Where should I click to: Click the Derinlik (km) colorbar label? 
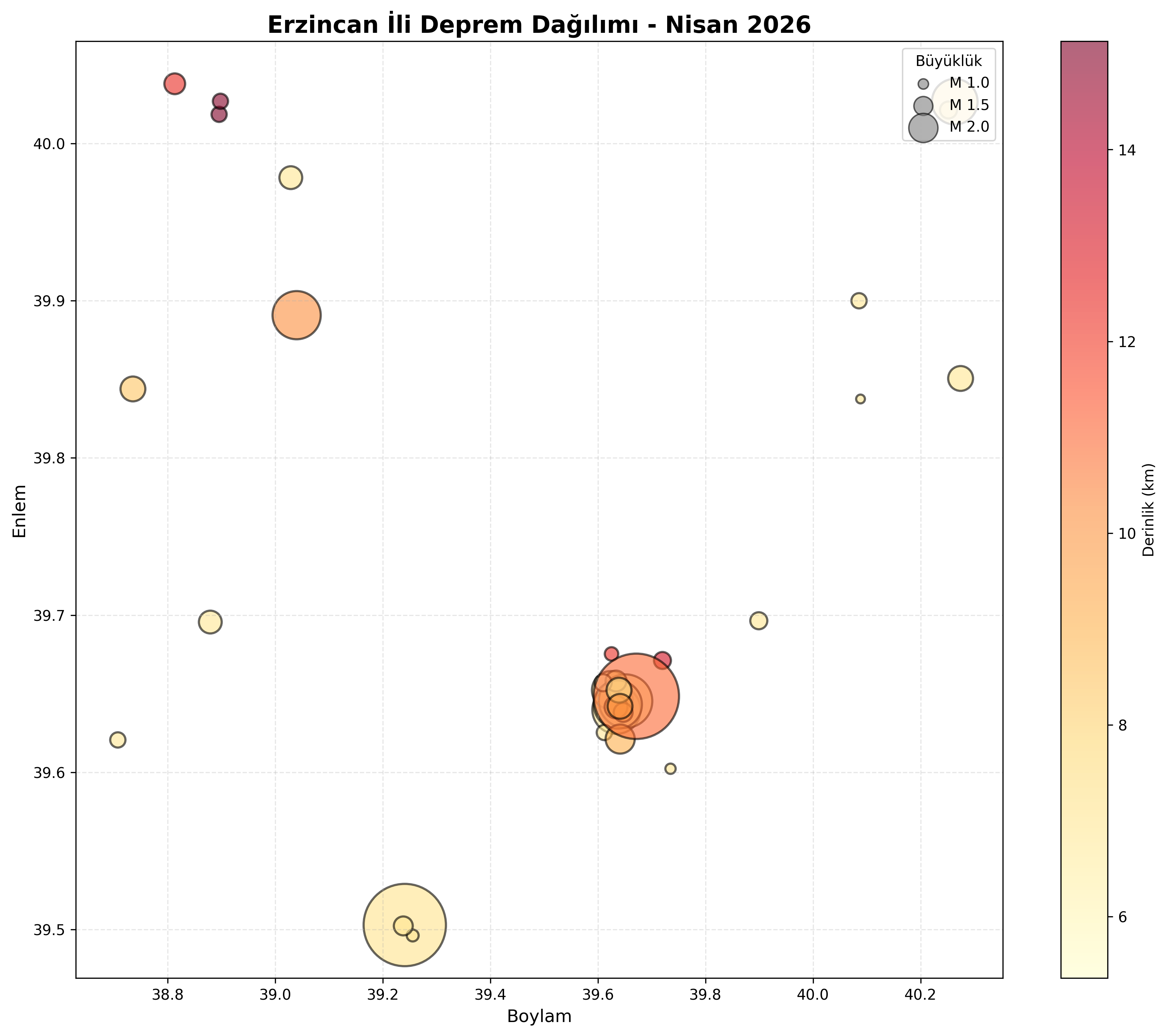point(1148,509)
